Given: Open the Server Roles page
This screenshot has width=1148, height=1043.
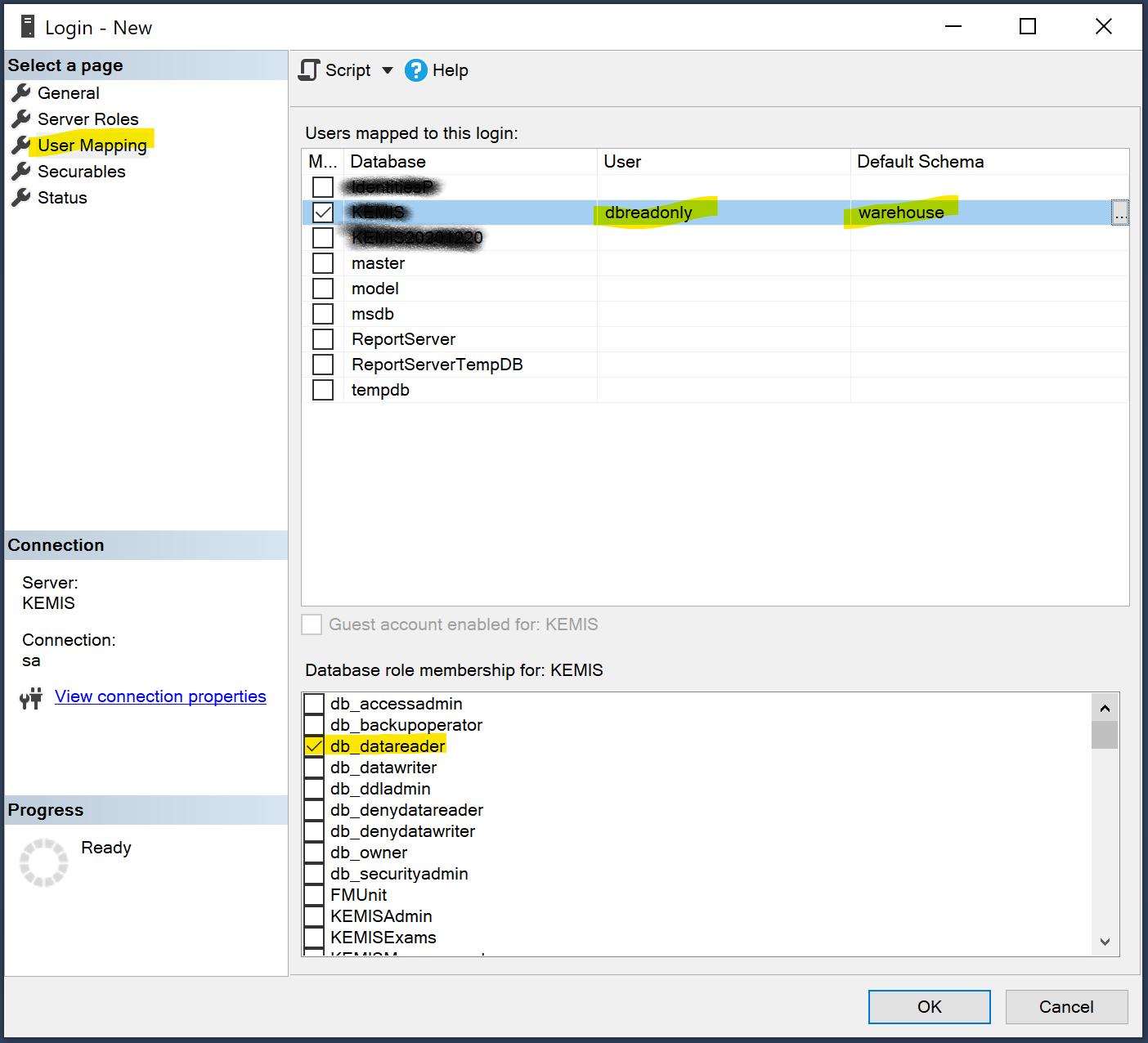Looking at the screenshot, I should [87, 119].
